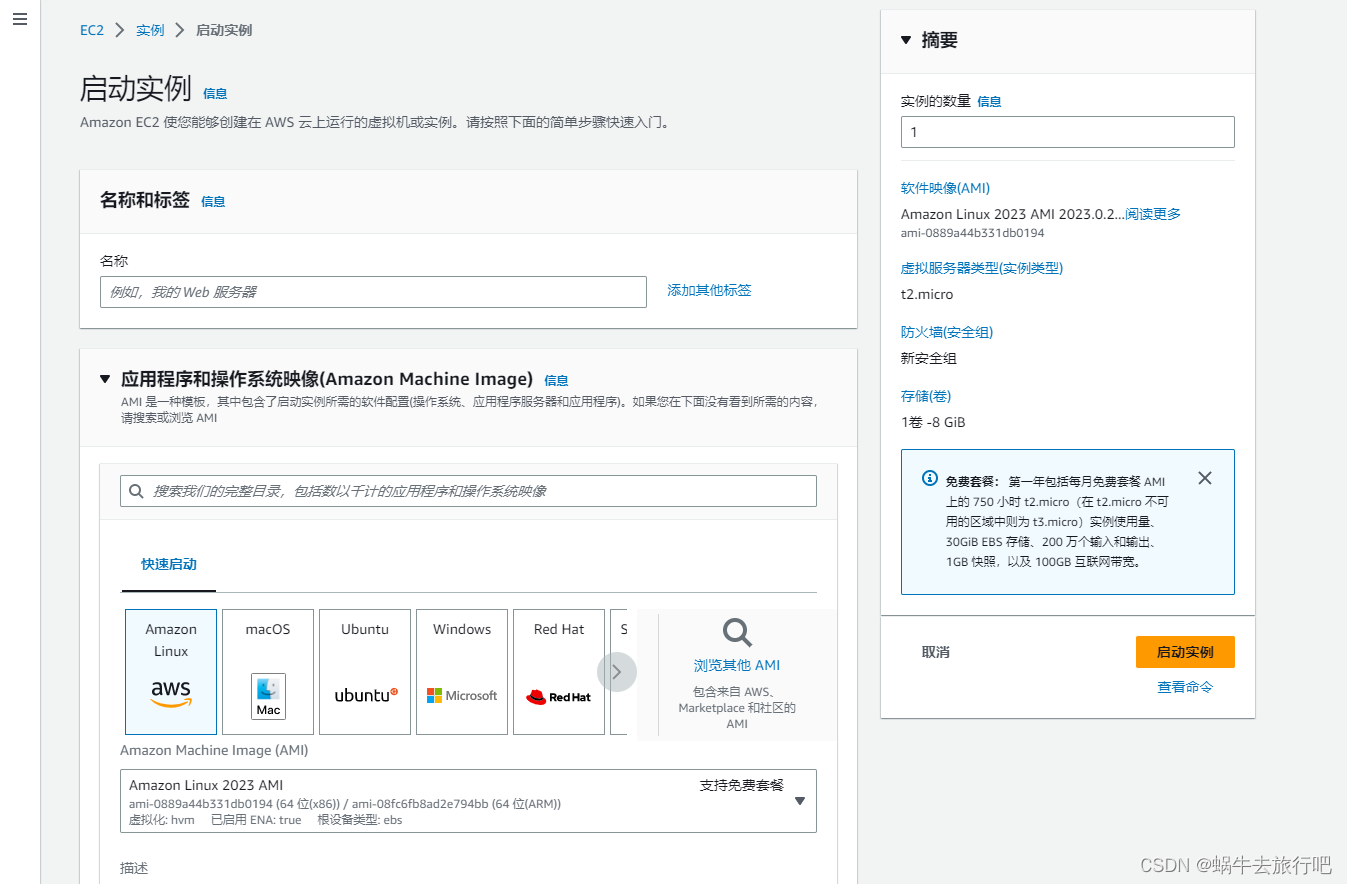Click the large magnifier icon for browsing AMIs

tap(737, 632)
